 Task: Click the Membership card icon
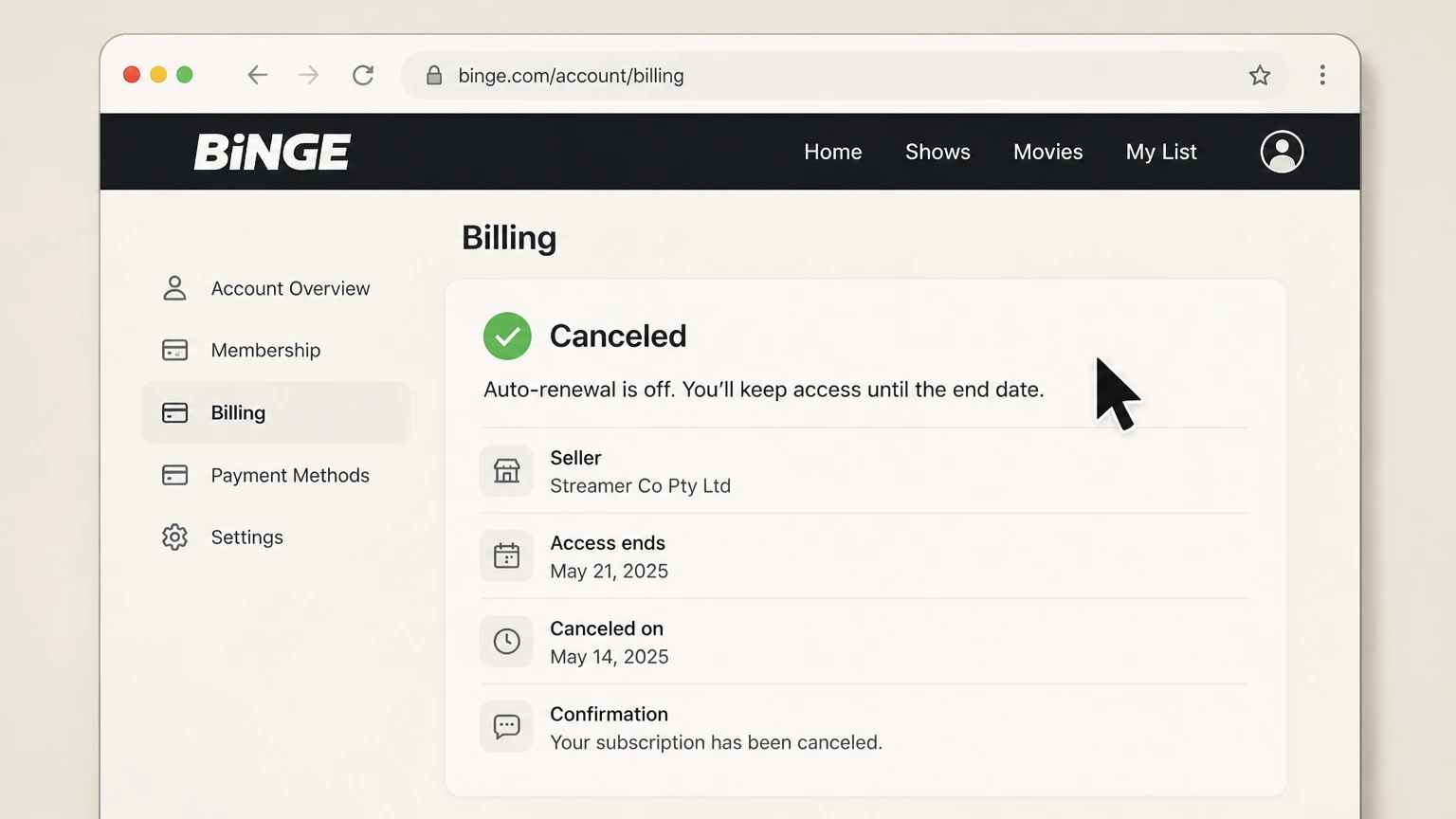click(174, 351)
